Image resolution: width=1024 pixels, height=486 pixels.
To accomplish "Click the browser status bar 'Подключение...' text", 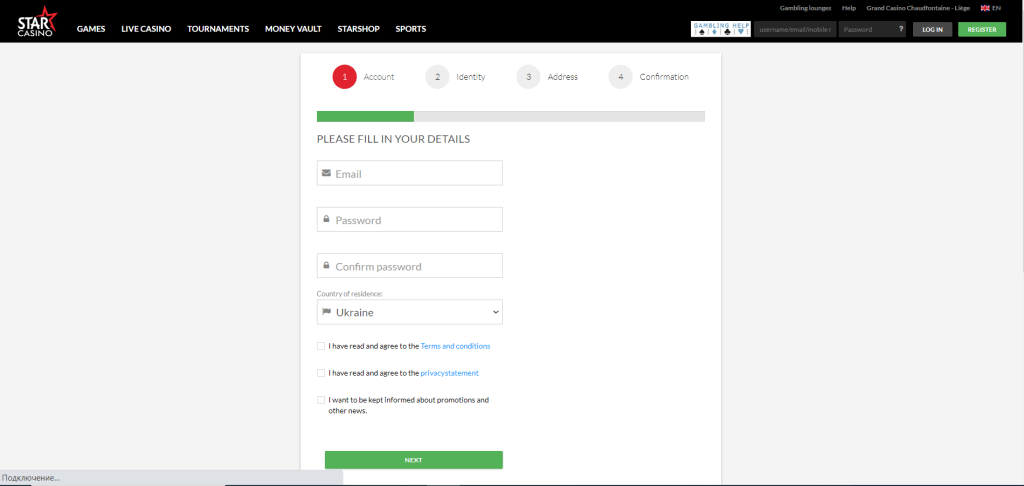I will coord(31,478).
